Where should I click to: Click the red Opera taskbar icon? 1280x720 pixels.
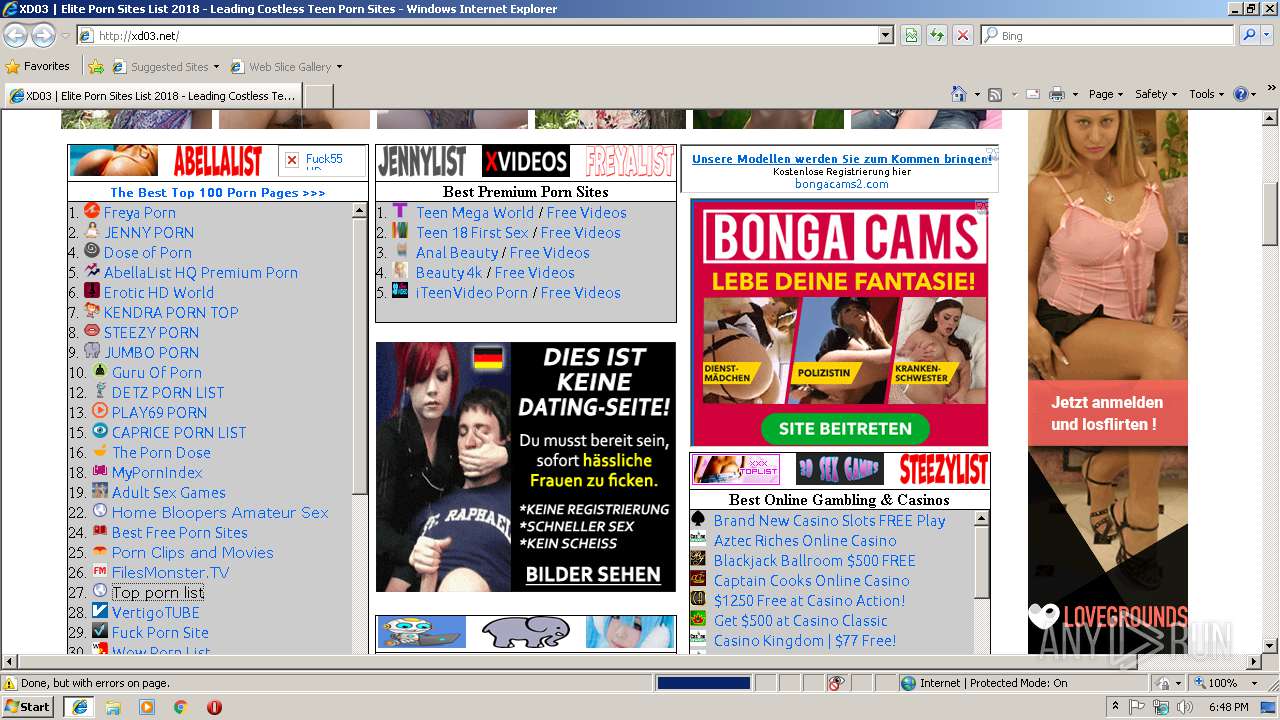click(x=214, y=706)
